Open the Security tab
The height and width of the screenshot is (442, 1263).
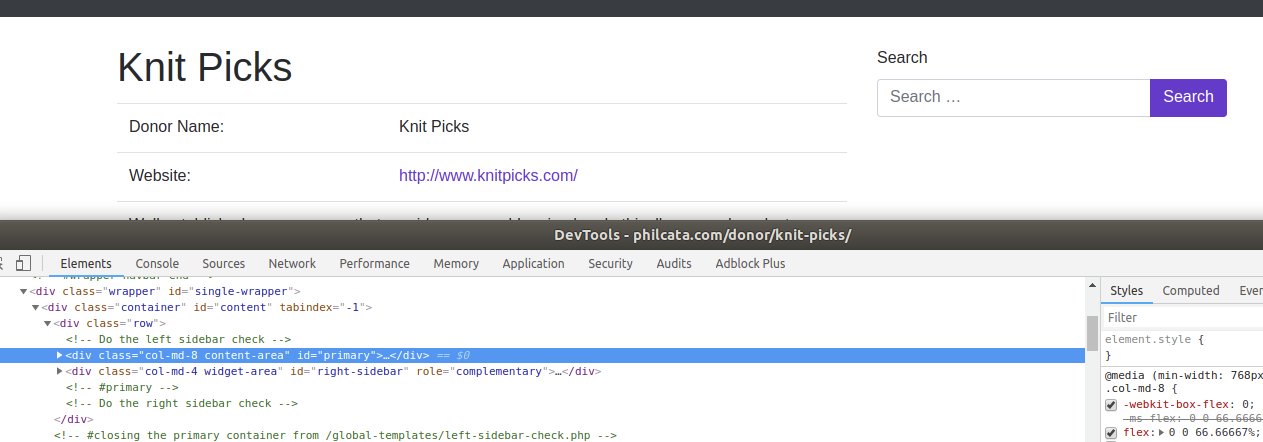(610, 264)
